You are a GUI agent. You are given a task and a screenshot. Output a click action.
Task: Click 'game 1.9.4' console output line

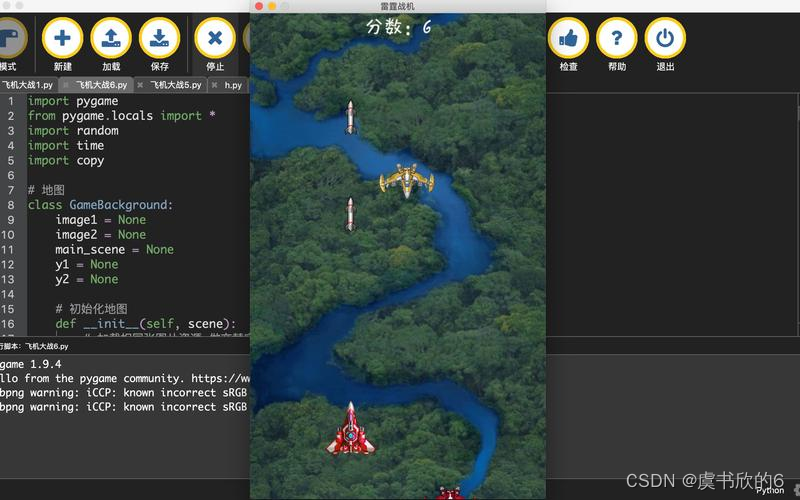pyautogui.click(x=31, y=364)
